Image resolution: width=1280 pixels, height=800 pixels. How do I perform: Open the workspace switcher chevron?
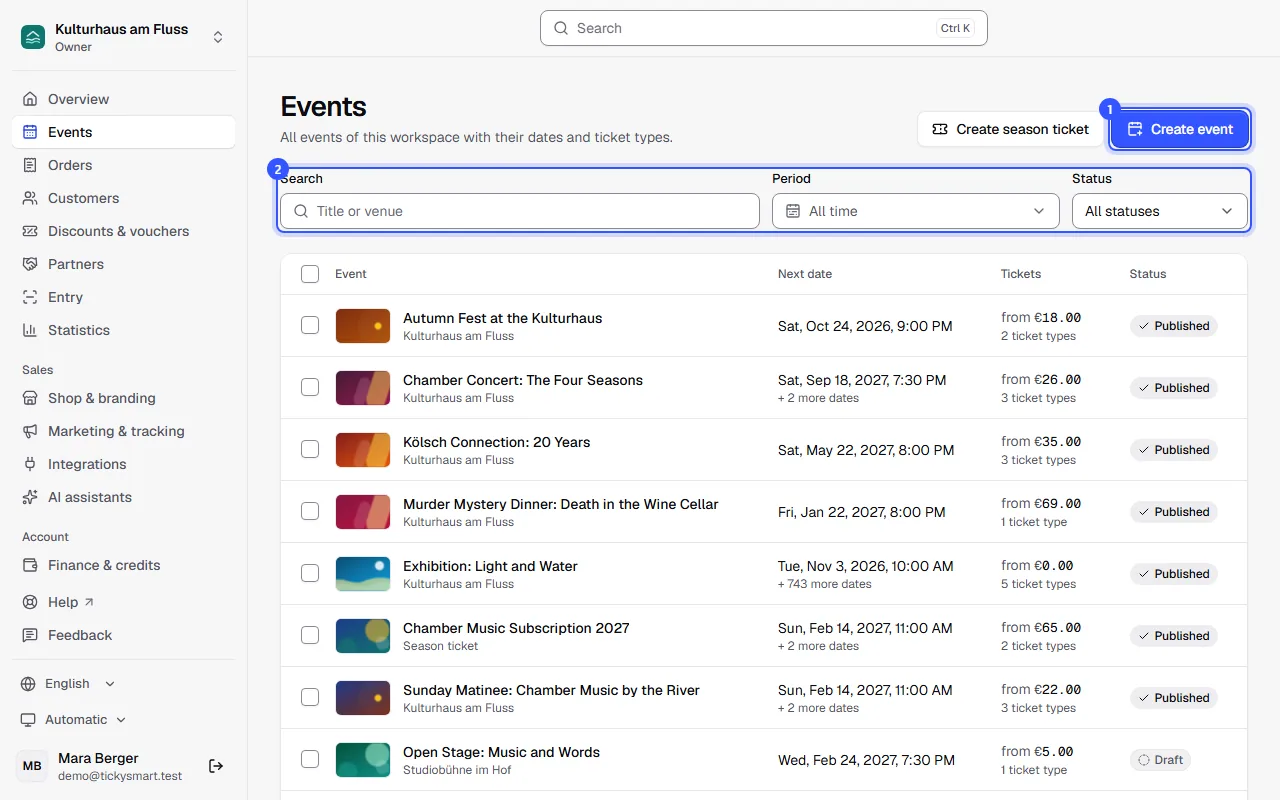[218, 37]
